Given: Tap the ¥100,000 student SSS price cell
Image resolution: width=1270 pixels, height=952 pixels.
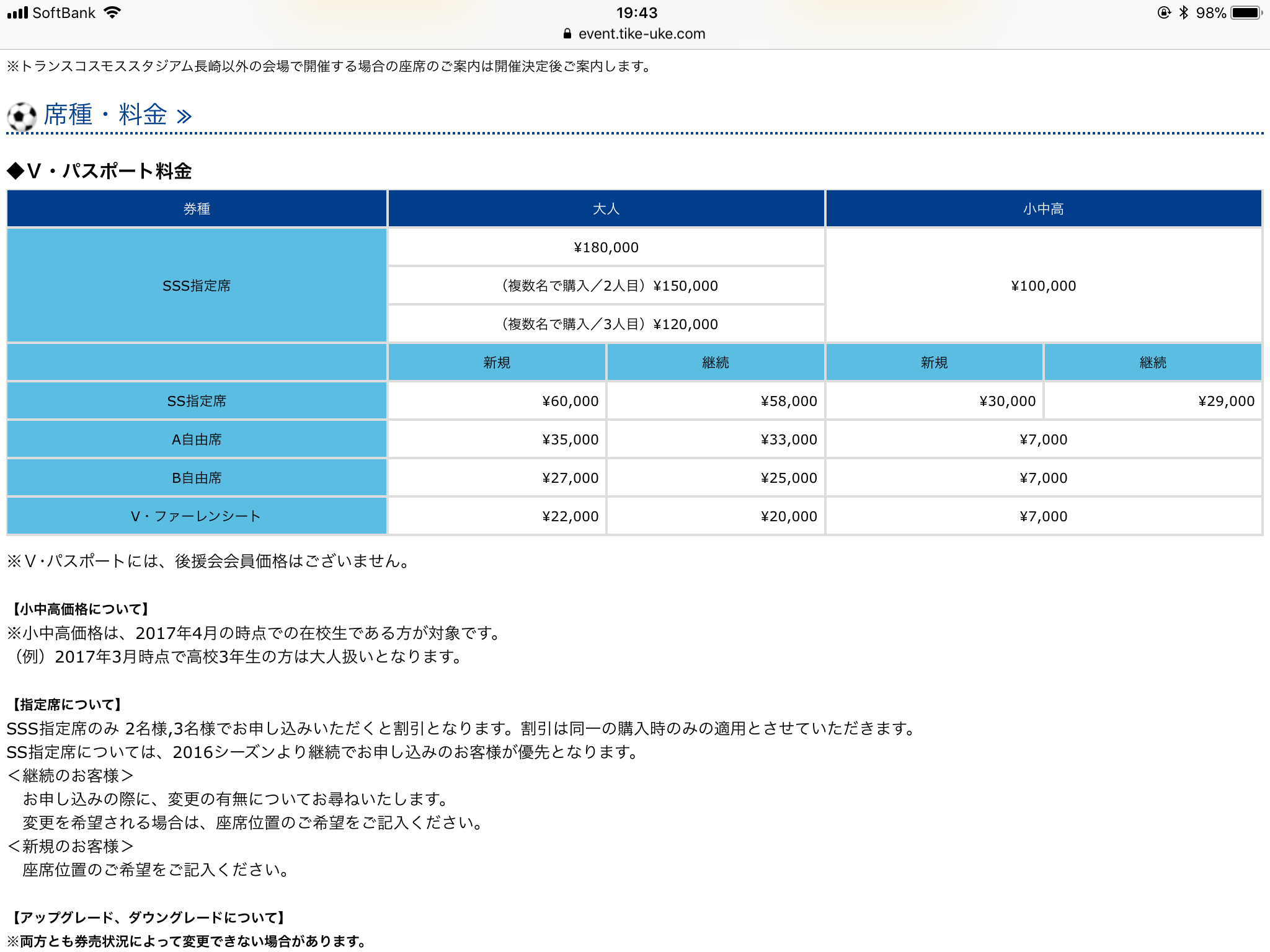Looking at the screenshot, I should pyautogui.click(x=1043, y=285).
